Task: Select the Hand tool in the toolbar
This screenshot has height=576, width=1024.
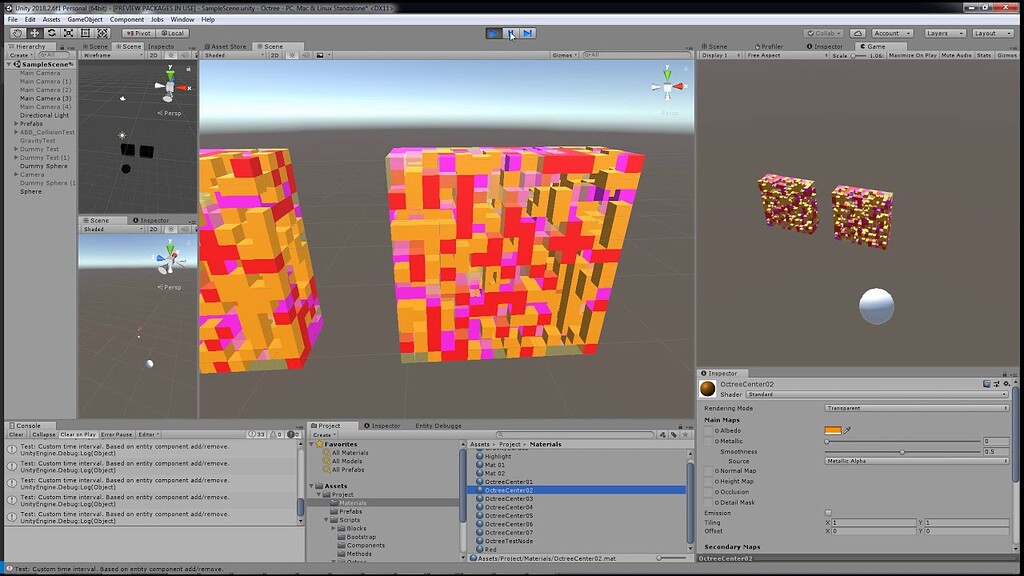Action: point(17,33)
